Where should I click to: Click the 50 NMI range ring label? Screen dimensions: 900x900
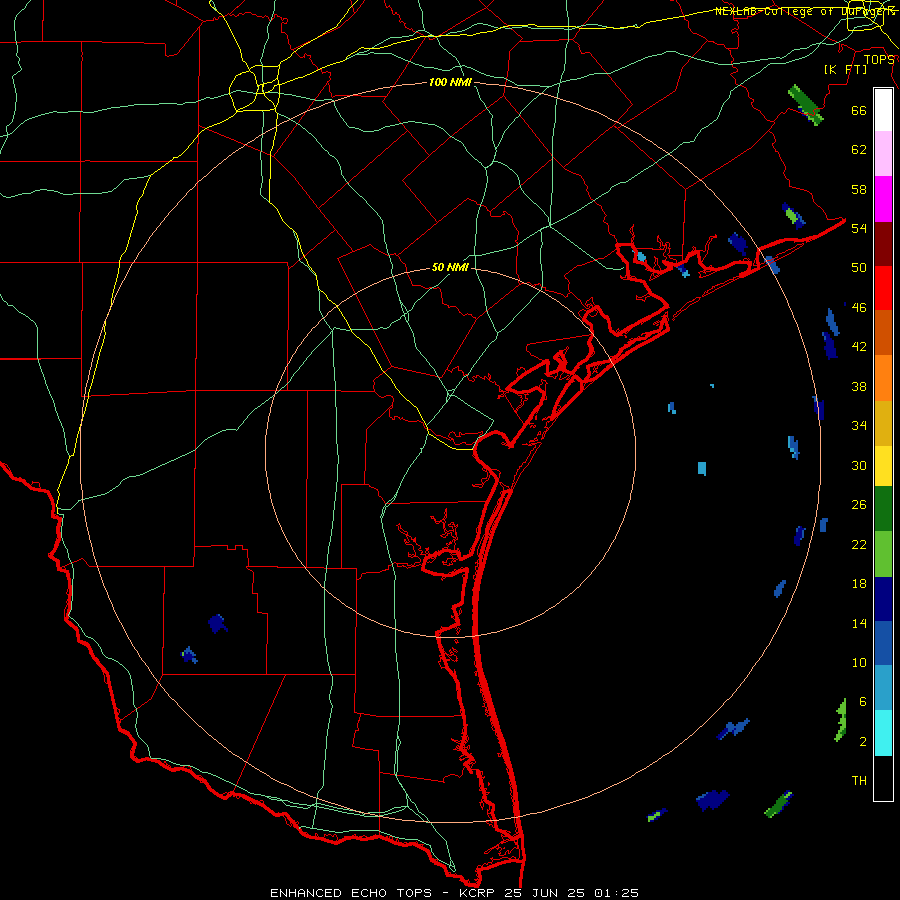pyautogui.click(x=450, y=267)
